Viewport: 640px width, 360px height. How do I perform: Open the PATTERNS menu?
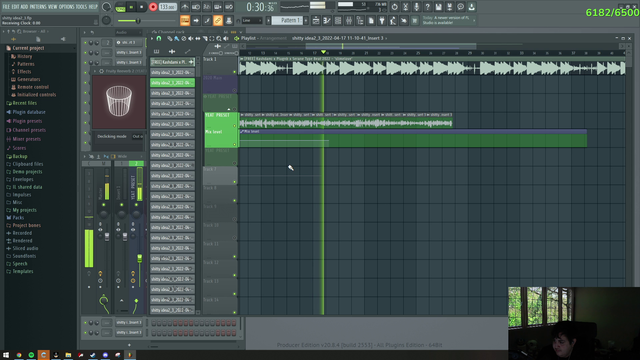coord(38,7)
